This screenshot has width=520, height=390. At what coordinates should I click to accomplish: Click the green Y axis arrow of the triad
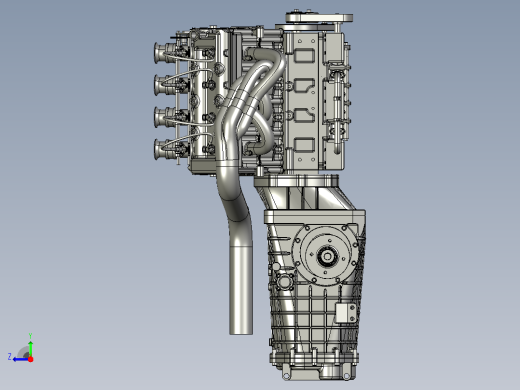point(30,348)
